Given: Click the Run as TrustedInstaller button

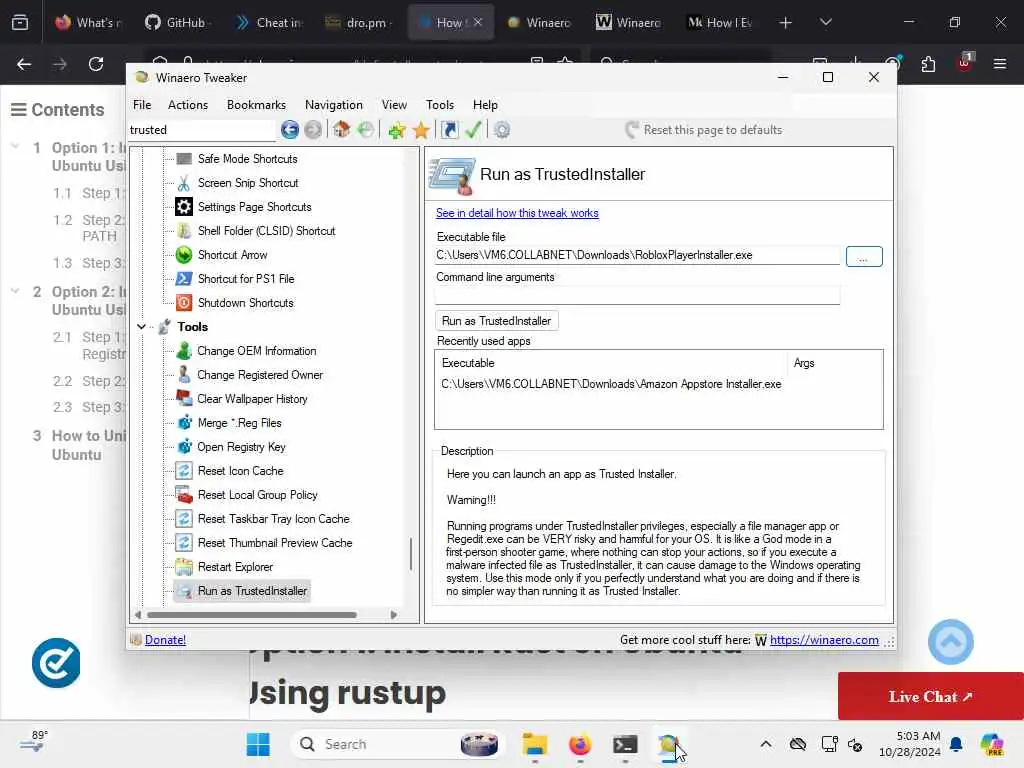Looking at the screenshot, I should (x=496, y=321).
